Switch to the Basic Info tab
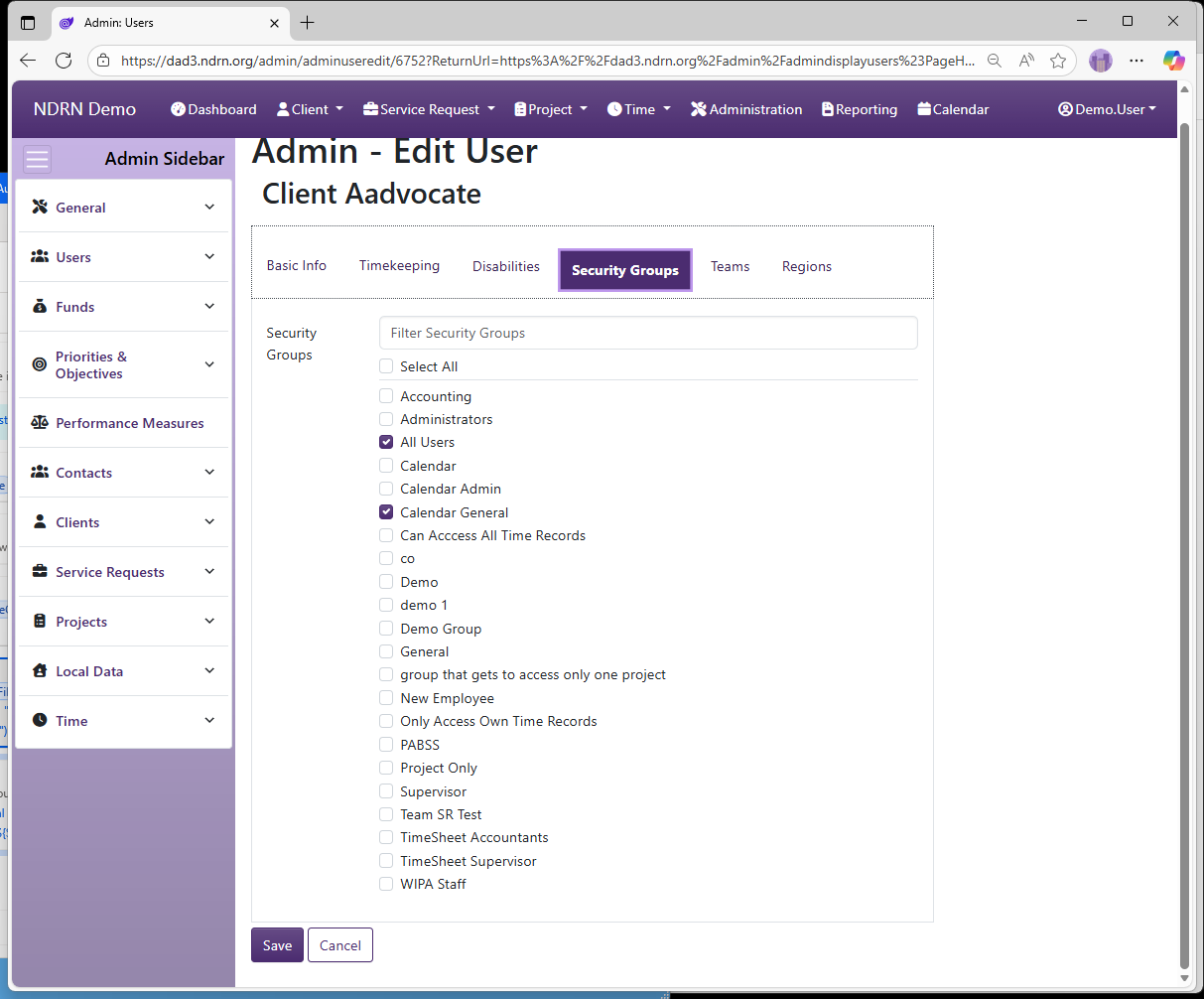The width and height of the screenshot is (1204, 999). coord(297,266)
